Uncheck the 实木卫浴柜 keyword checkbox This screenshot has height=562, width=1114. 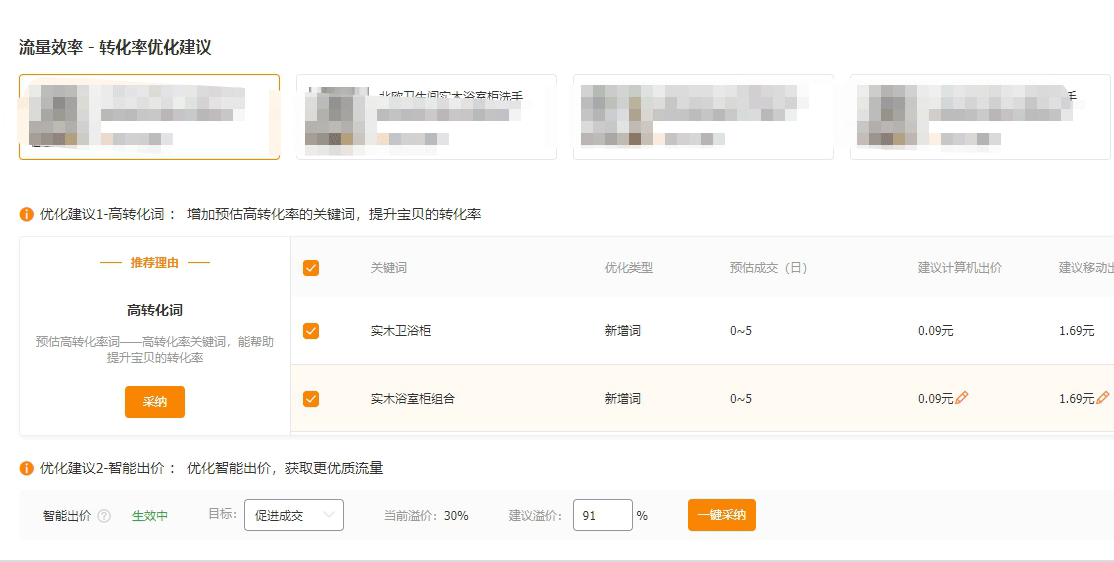pyautogui.click(x=311, y=331)
